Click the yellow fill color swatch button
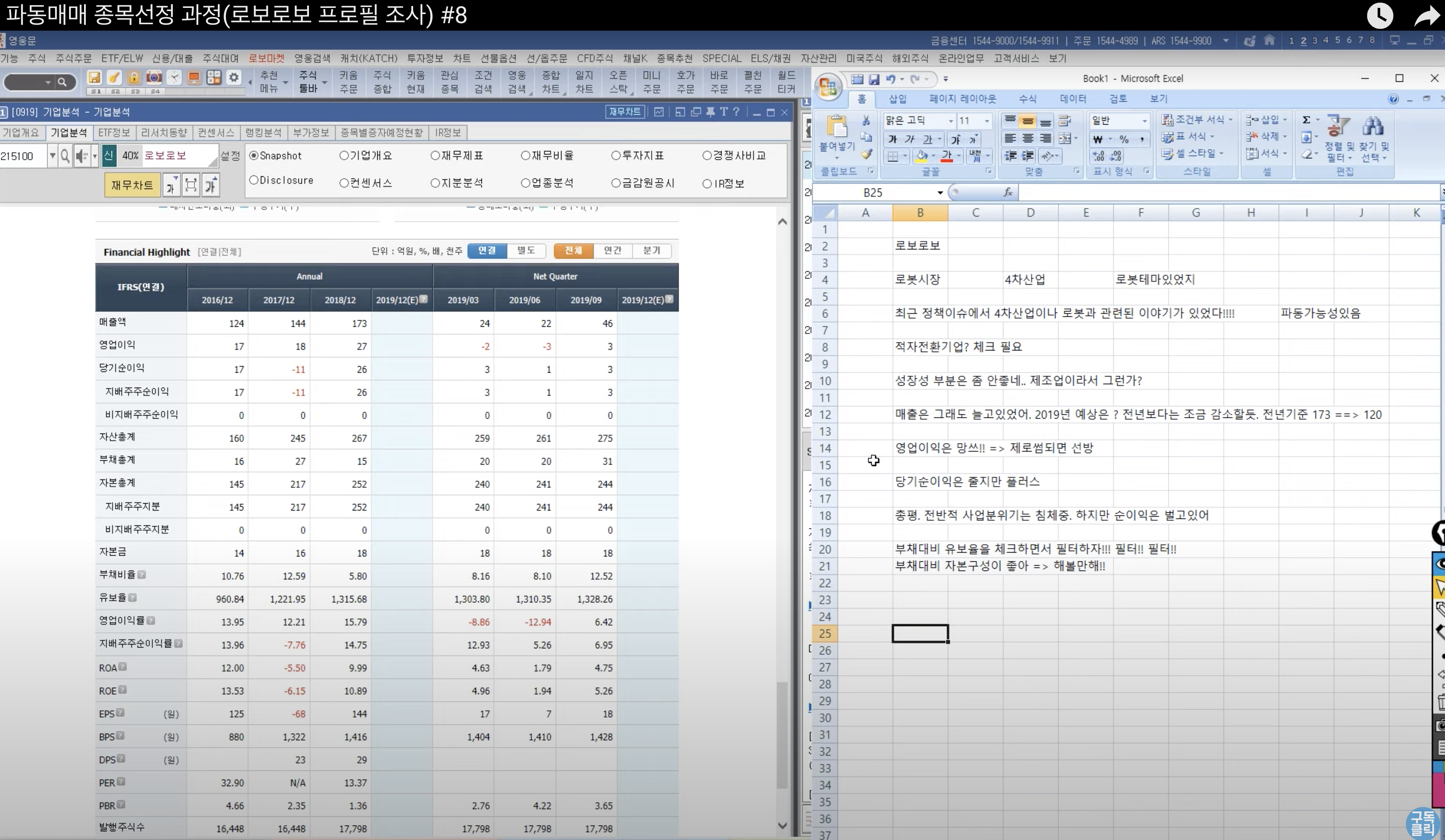 pyautogui.click(x=922, y=156)
